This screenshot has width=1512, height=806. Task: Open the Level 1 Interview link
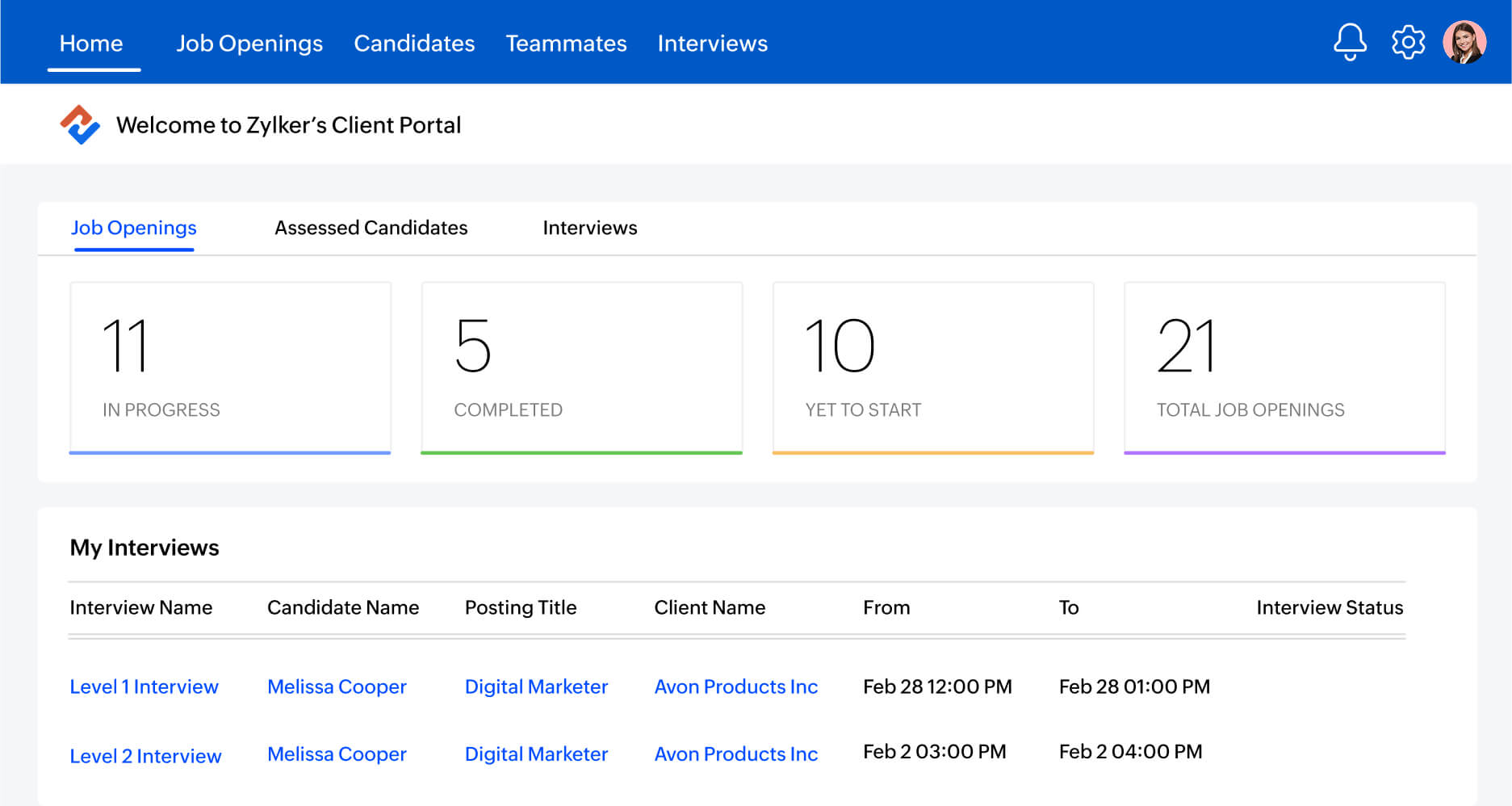144,686
